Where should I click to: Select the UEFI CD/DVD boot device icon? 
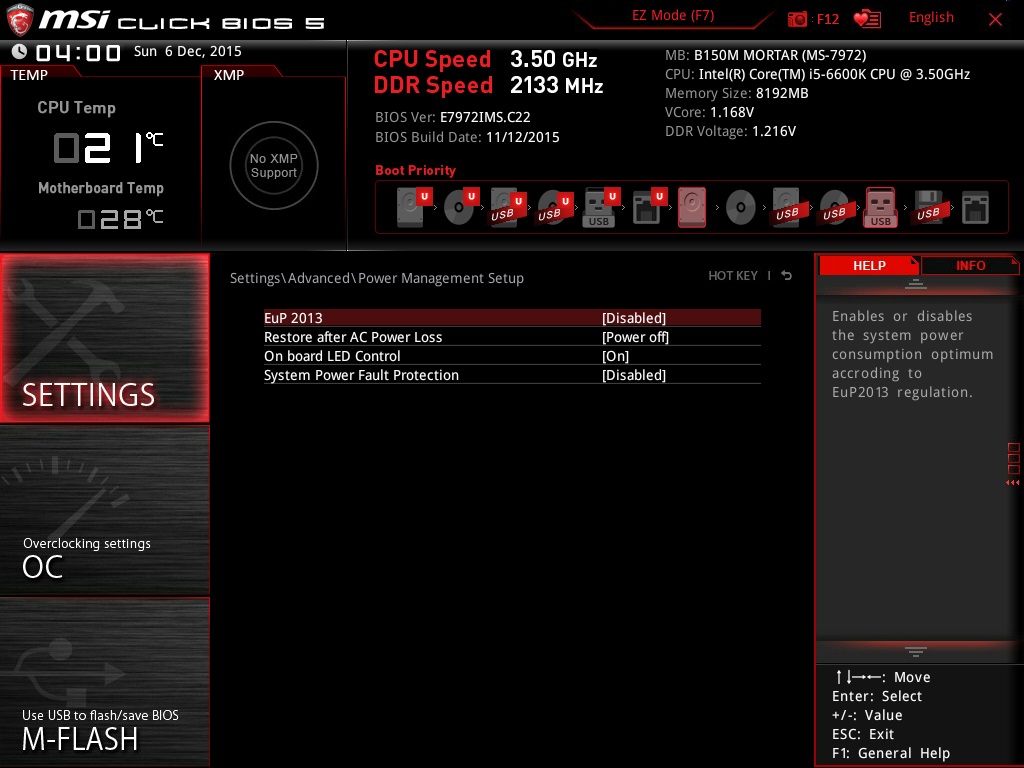(461, 207)
